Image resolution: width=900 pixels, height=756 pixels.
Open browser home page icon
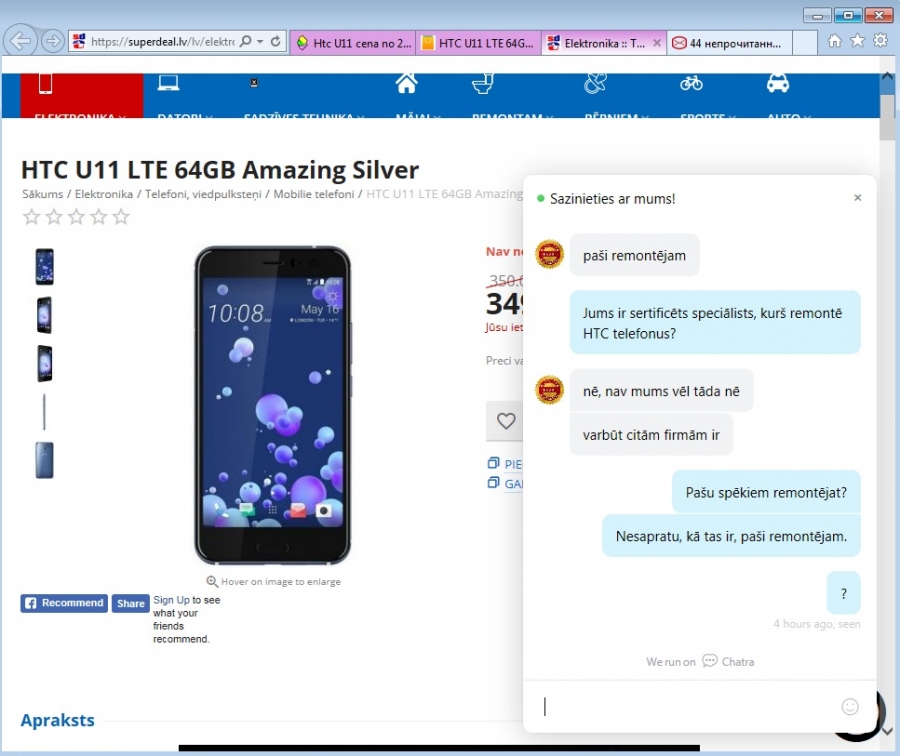click(835, 41)
